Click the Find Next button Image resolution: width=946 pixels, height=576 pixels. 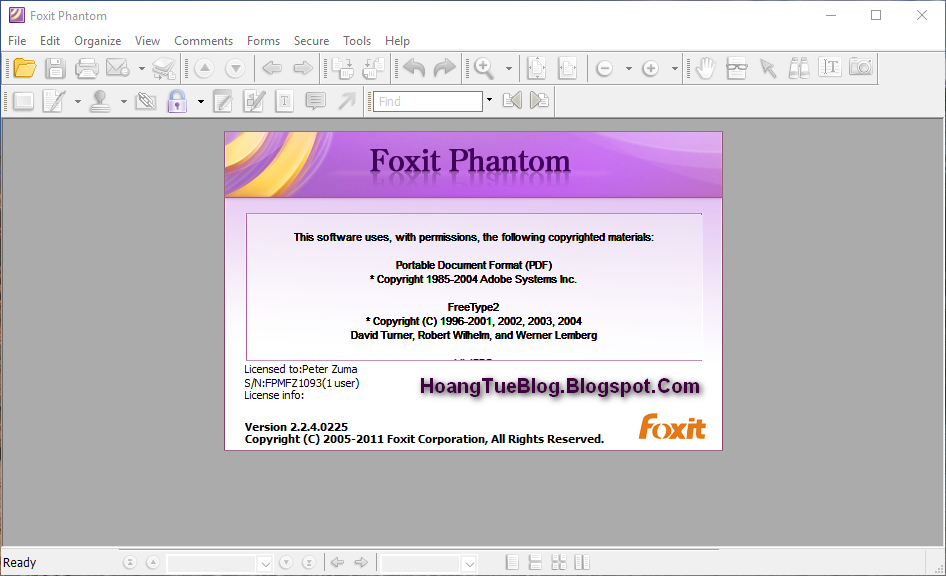click(x=538, y=100)
